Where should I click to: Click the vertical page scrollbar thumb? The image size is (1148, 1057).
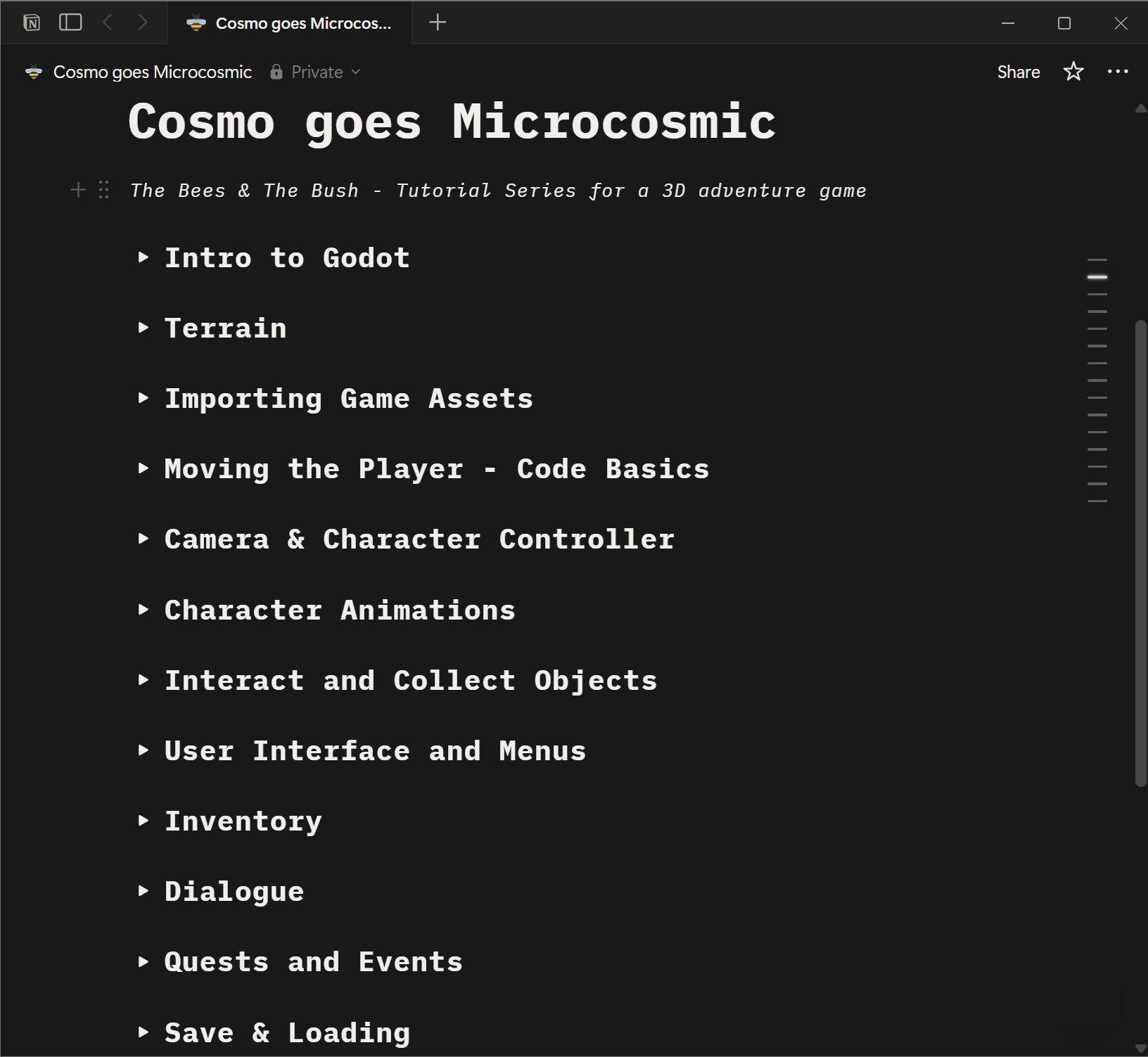pos(1140,553)
